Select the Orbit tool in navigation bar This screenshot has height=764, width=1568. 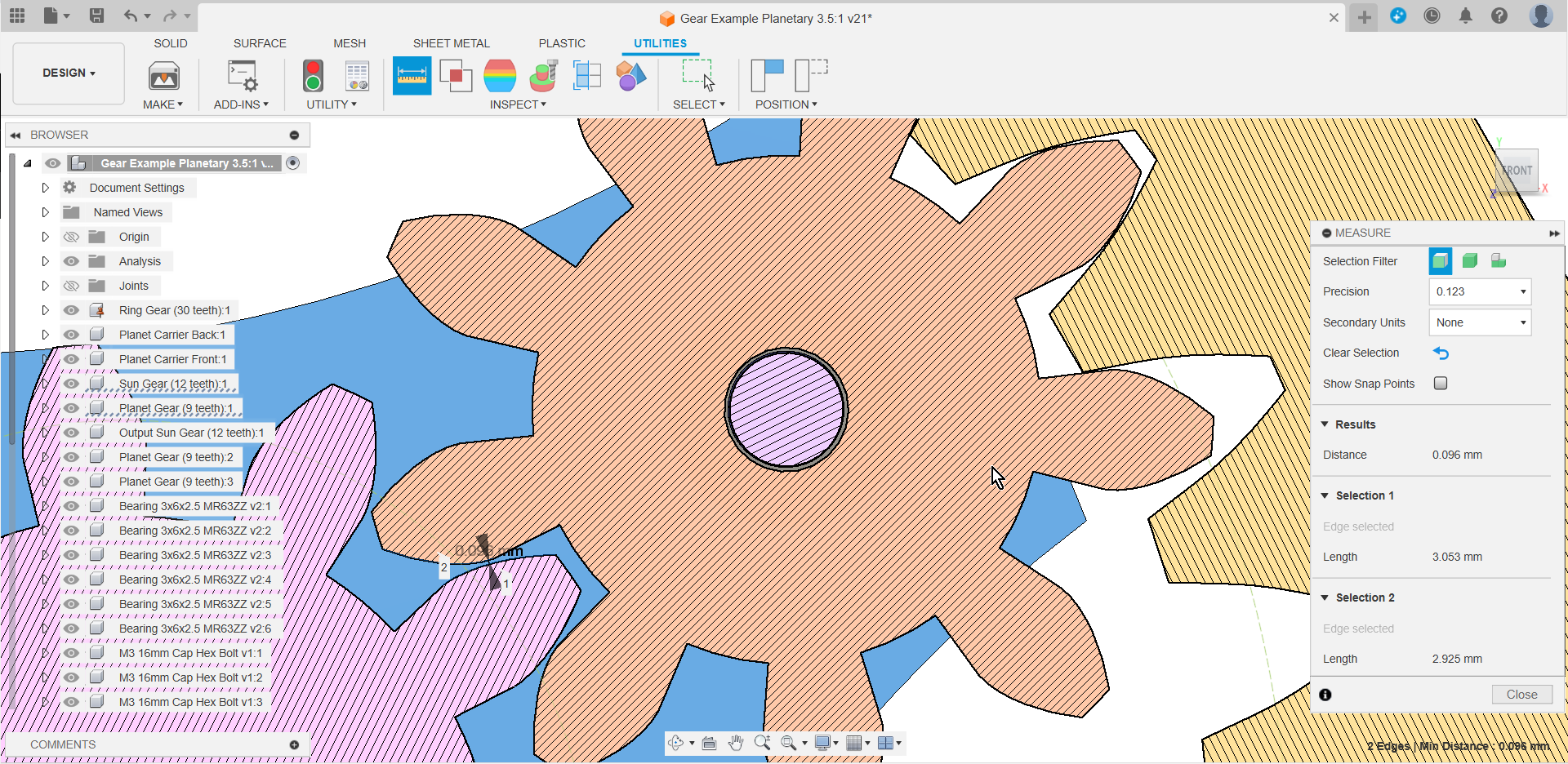tap(678, 743)
